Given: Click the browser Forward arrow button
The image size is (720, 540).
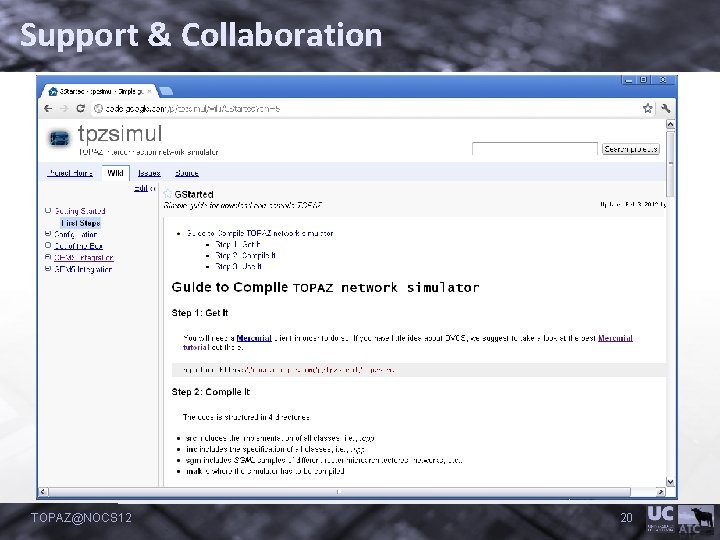Looking at the screenshot, I should click(x=64, y=108).
